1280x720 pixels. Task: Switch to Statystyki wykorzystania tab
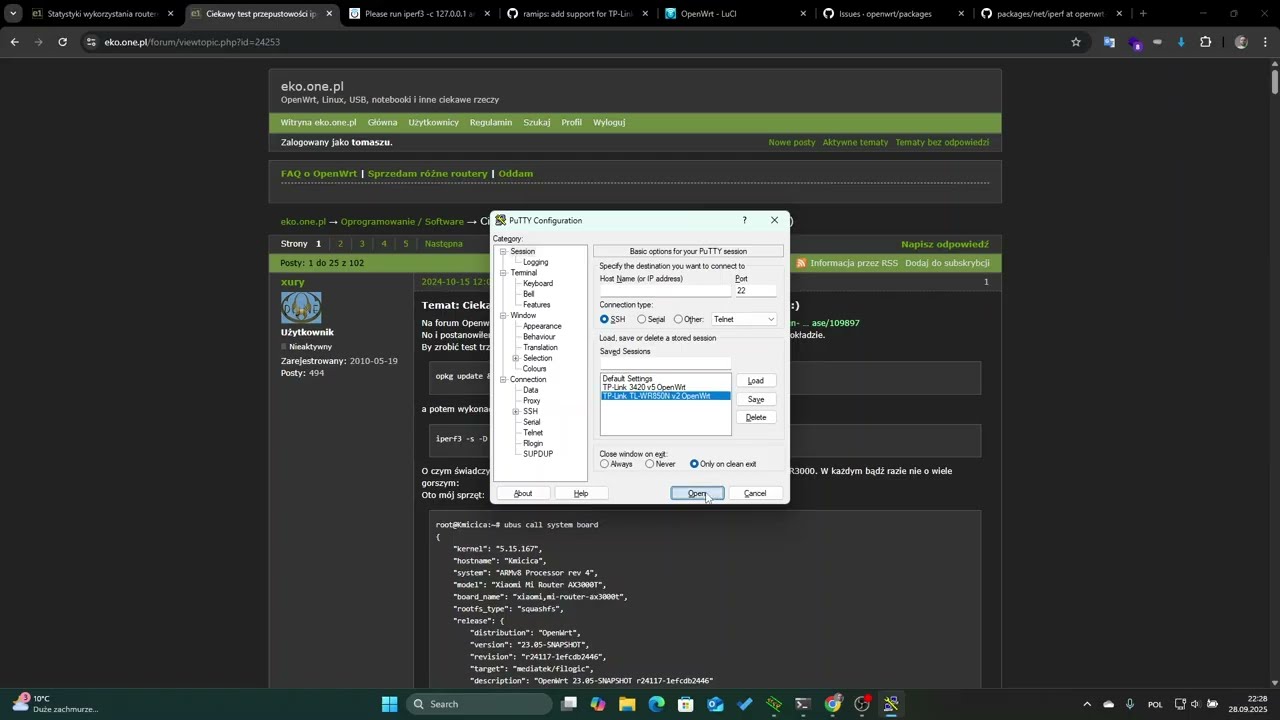pos(103,14)
